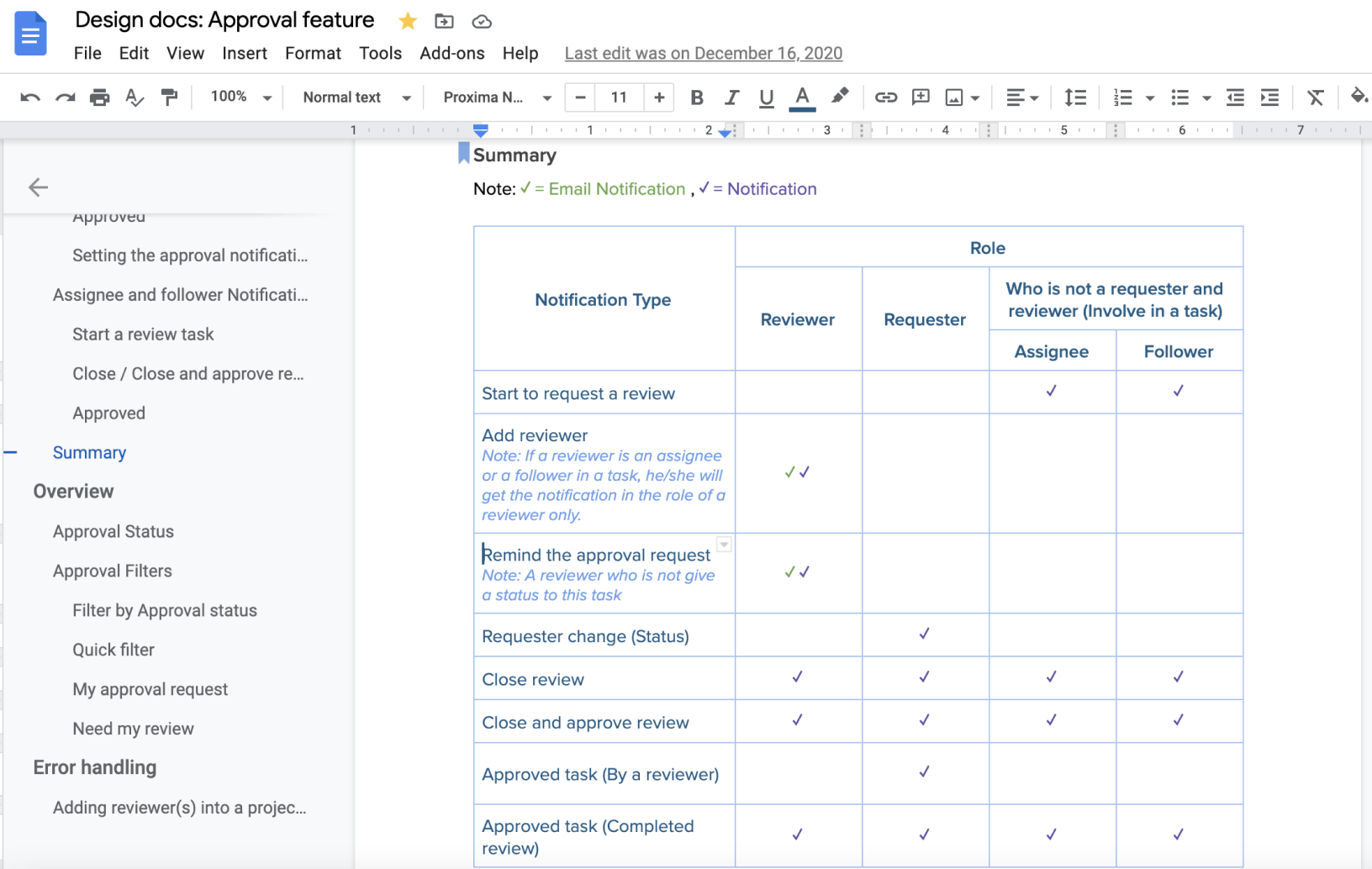Go to Approval Filters outline heading
Viewport: 1372px width, 869px height.
(x=113, y=571)
